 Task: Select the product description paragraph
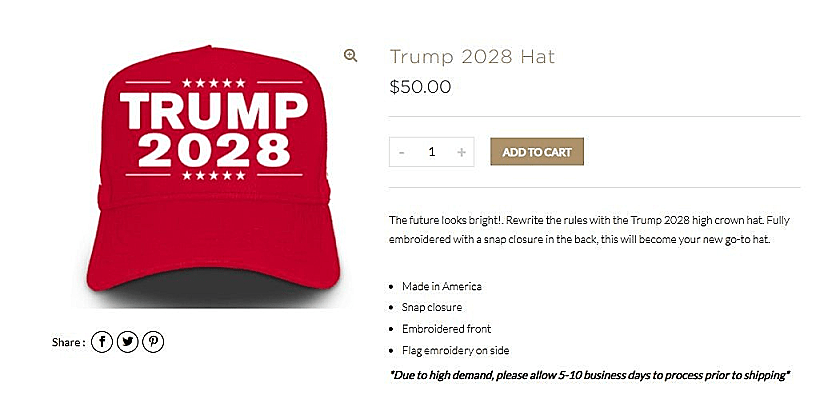(x=589, y=230)
